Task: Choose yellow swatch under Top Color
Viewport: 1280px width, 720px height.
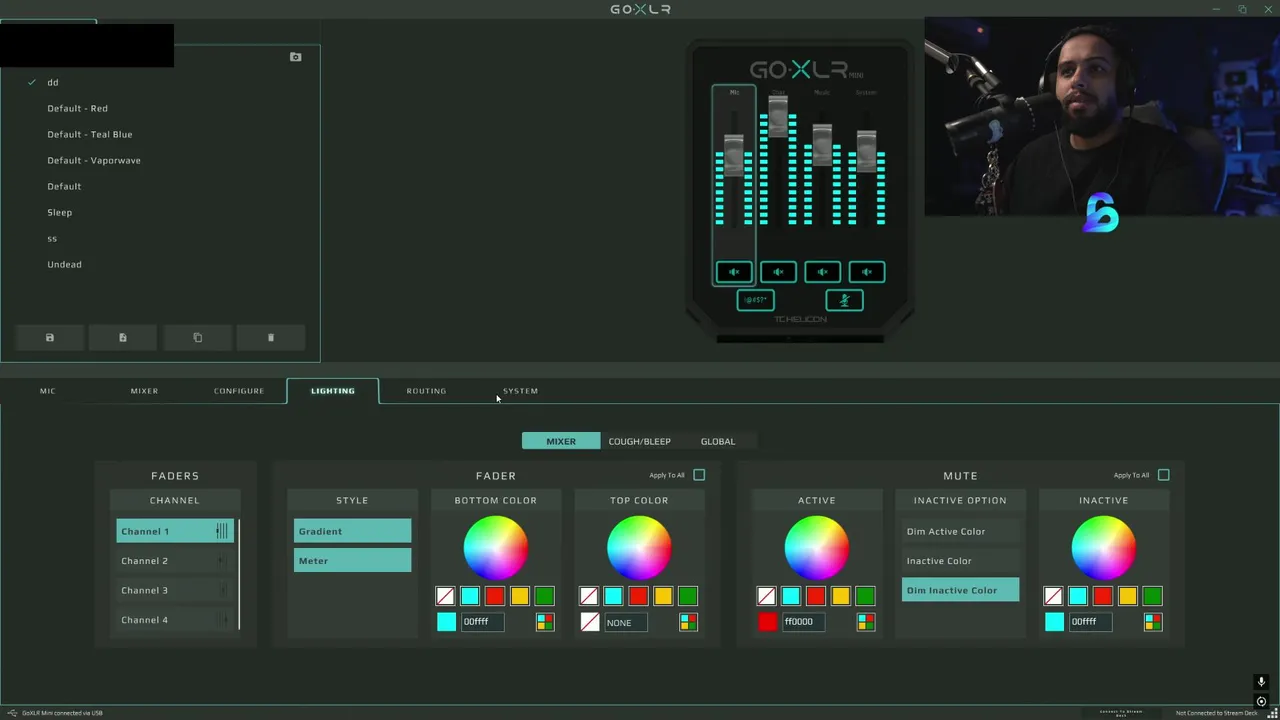Action: point(663,596)
